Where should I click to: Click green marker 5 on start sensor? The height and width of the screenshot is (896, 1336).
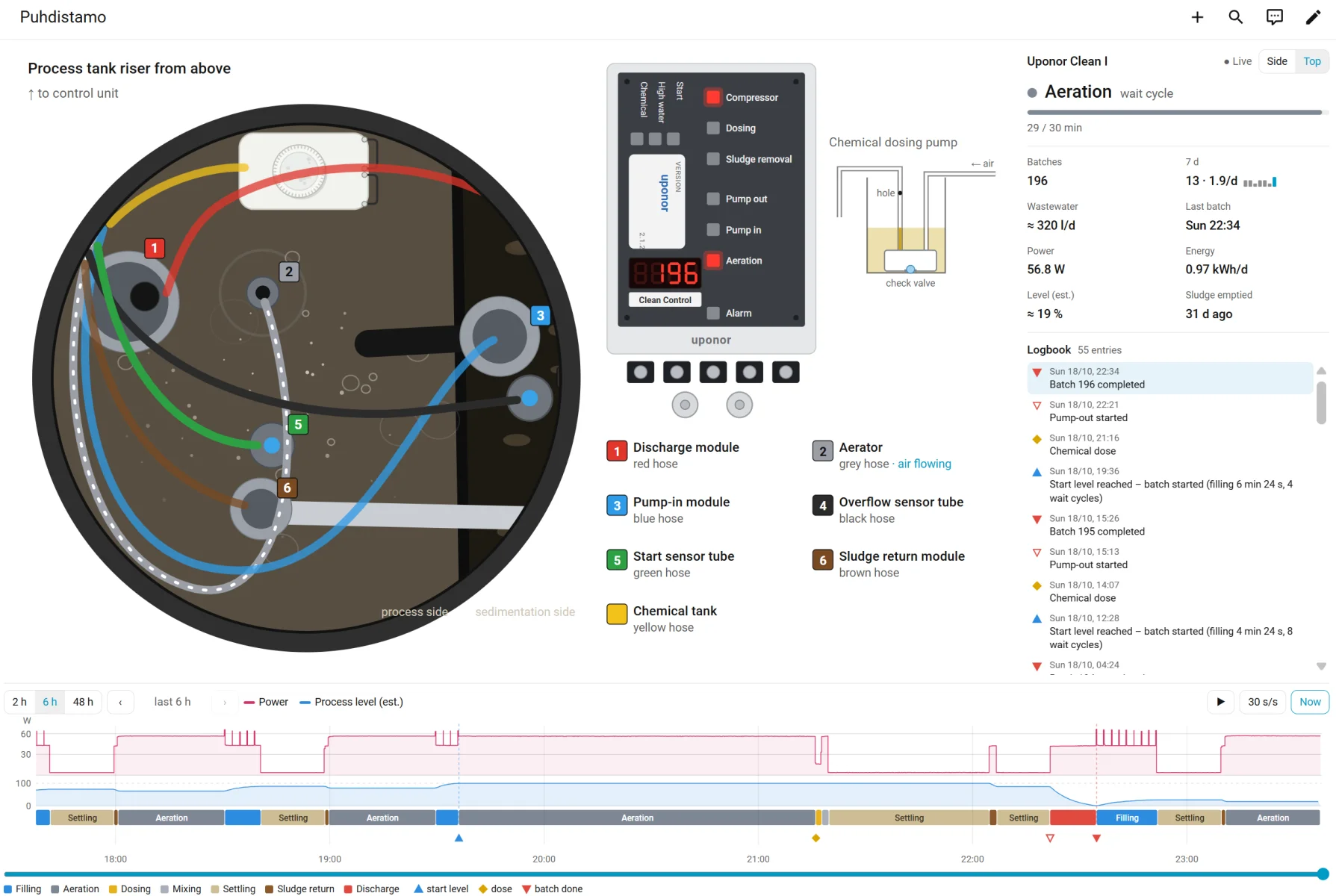click(x=298, y=425)
